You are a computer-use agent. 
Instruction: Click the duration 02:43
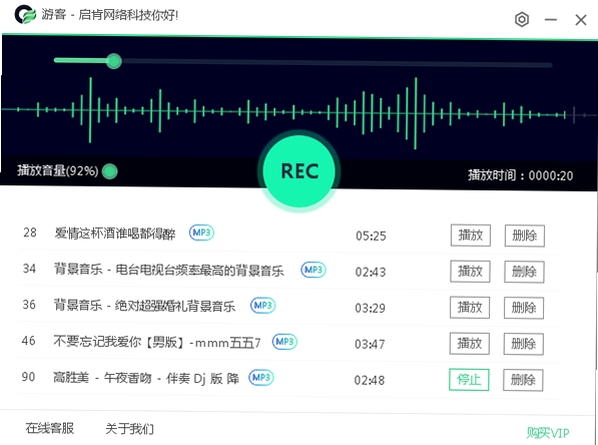point(370,272)
